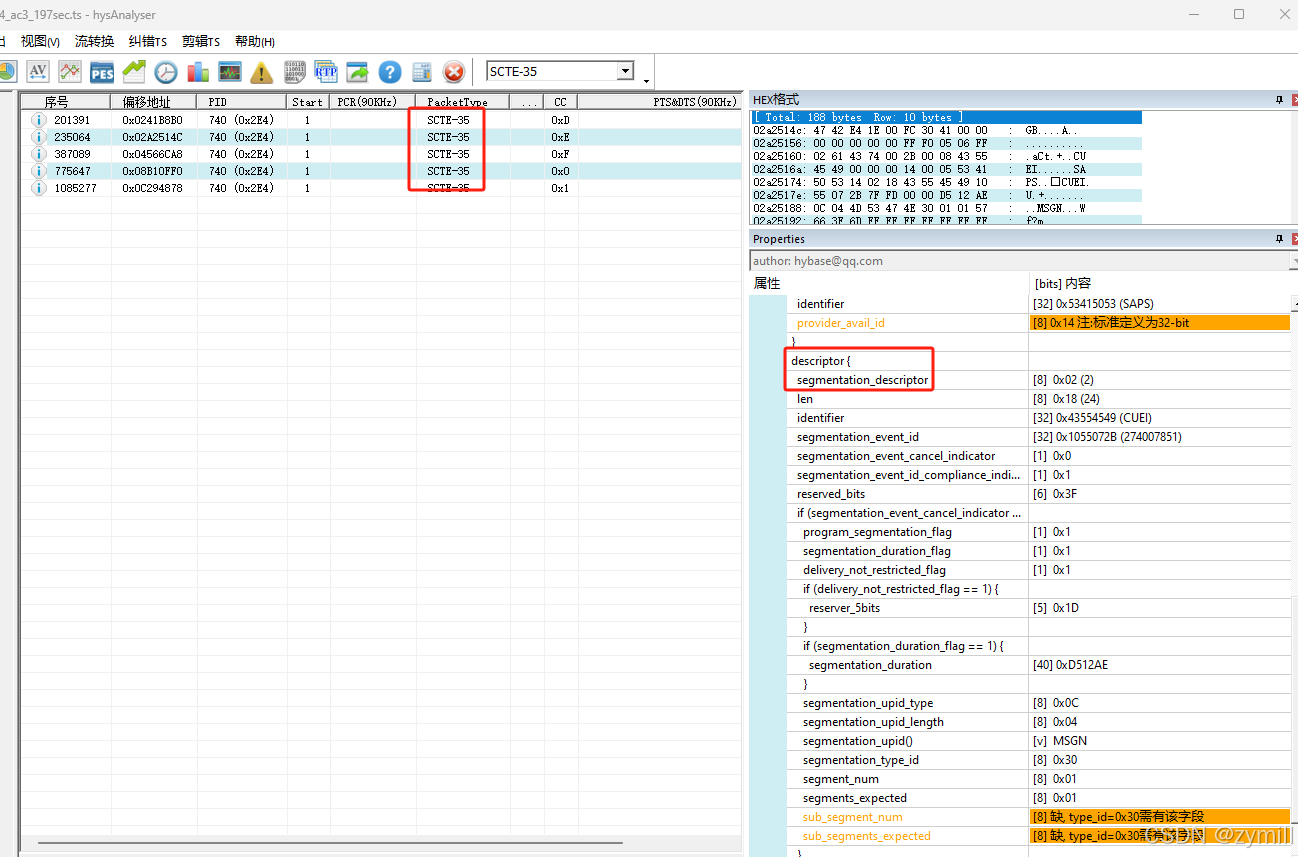The image size is (1298, 857).
Task: Open the 流转换 menu
Action: [x=94, y=41]
